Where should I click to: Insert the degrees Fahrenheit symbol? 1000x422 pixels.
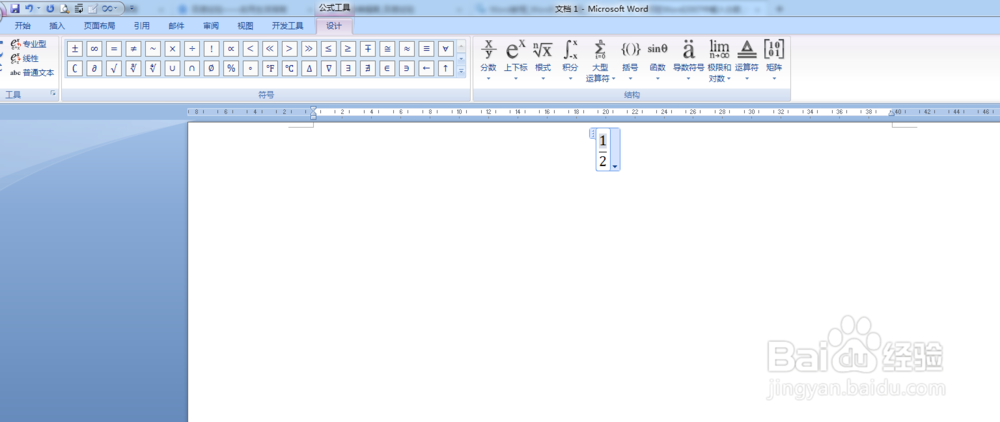(x=270, y=68)
